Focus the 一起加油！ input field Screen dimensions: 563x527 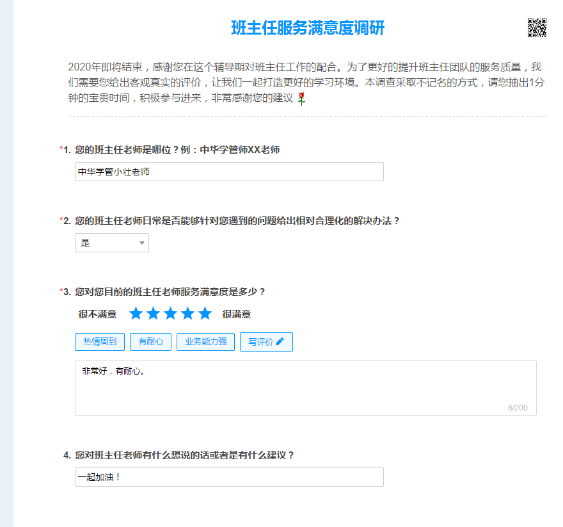pyautogui.click(x=229, y=477)
